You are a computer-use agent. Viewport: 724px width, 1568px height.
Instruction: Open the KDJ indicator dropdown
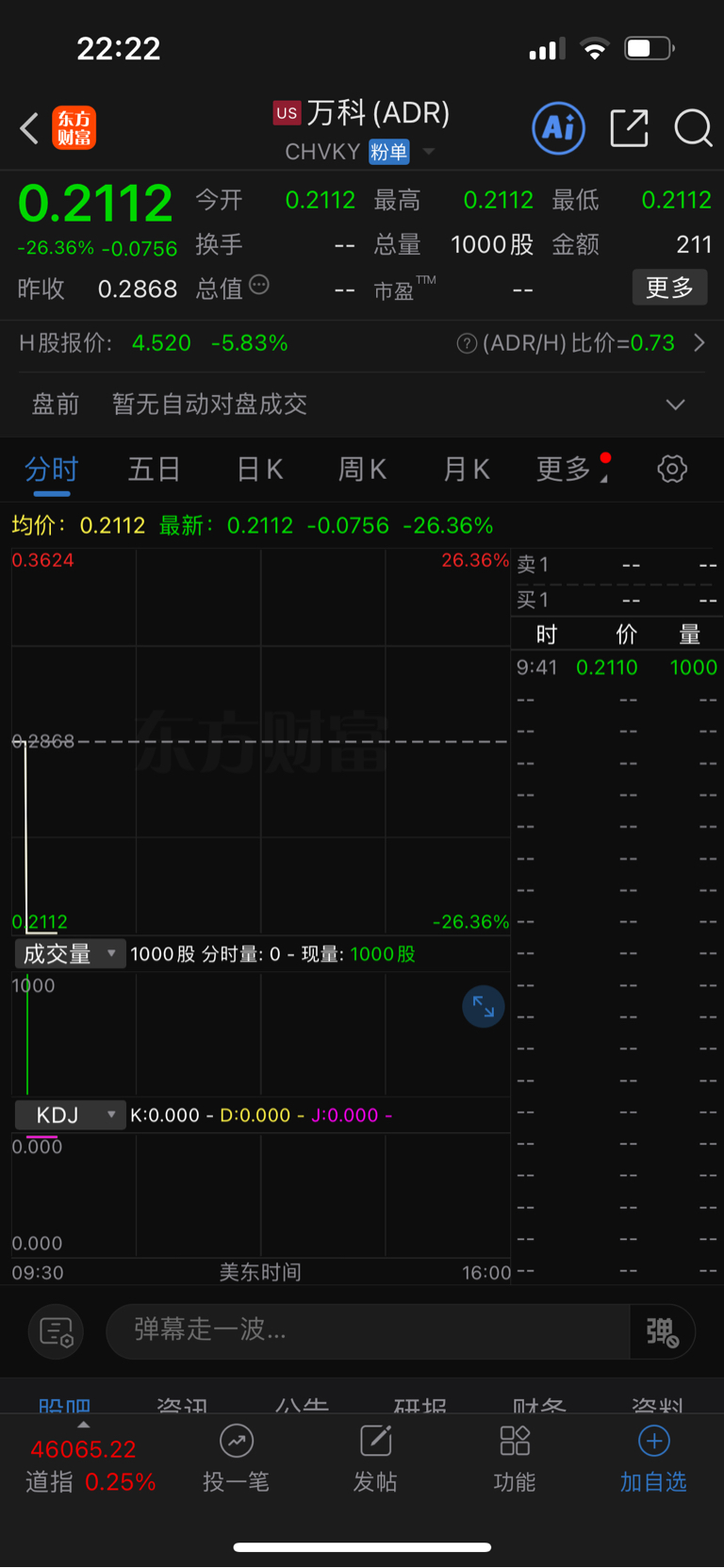70,1115
